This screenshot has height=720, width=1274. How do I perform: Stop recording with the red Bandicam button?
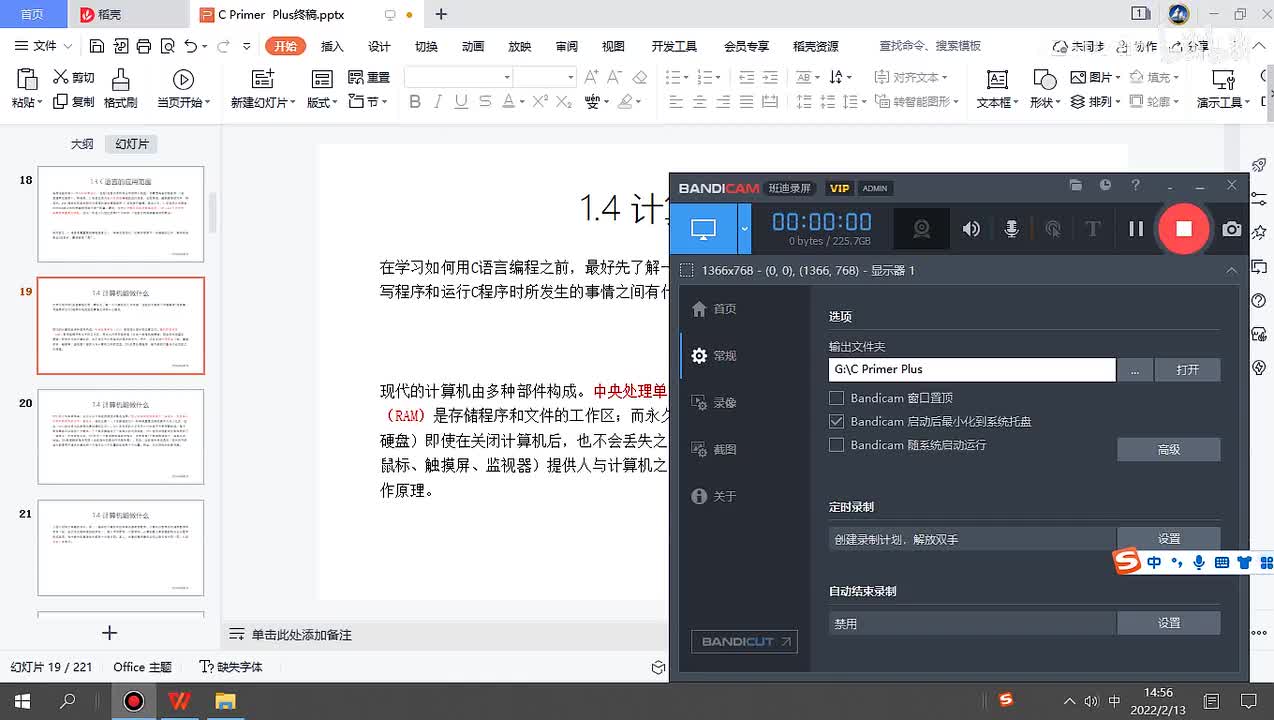(x=1183, y=228)
